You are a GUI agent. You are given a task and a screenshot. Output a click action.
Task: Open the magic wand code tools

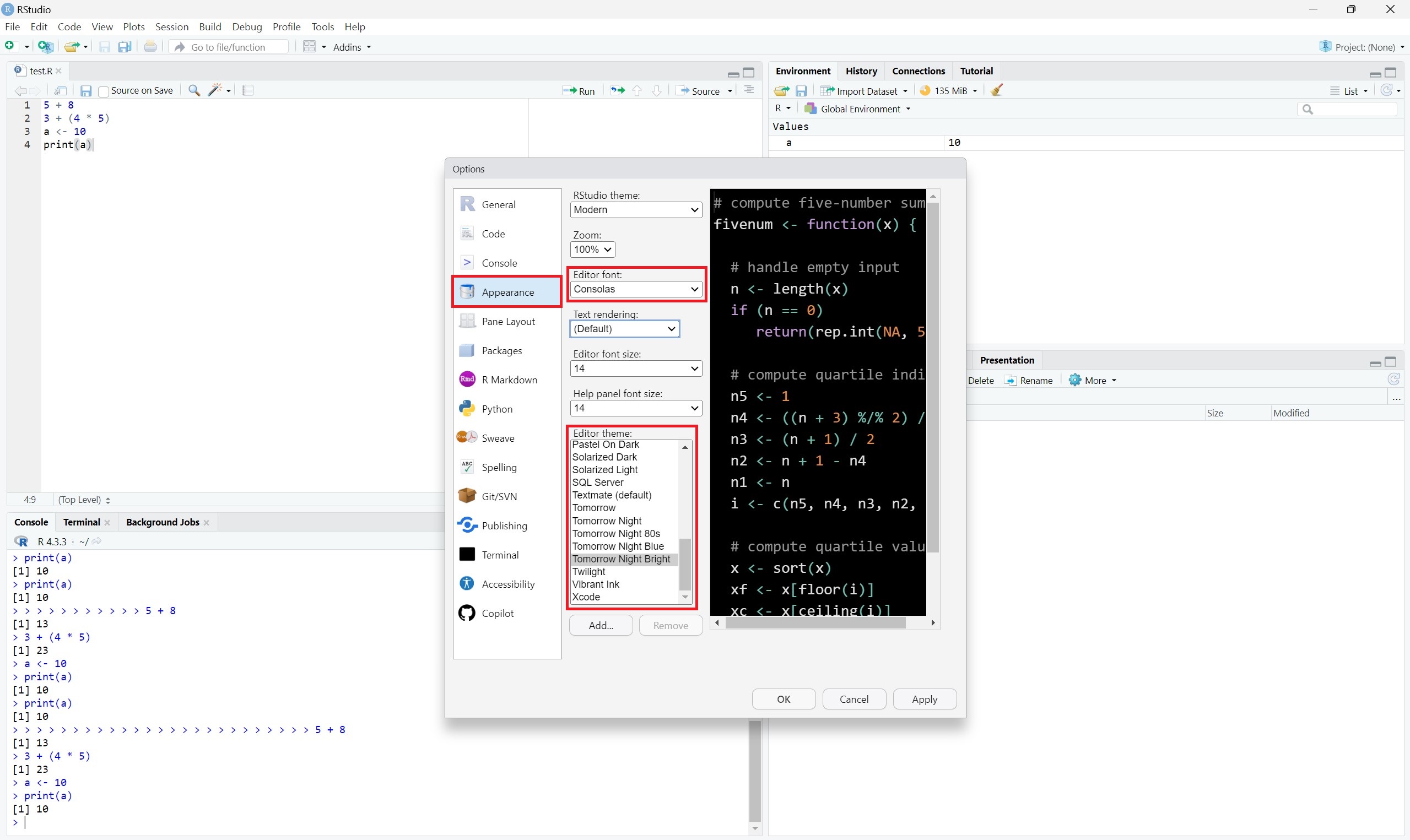click(x=214, y=90)
